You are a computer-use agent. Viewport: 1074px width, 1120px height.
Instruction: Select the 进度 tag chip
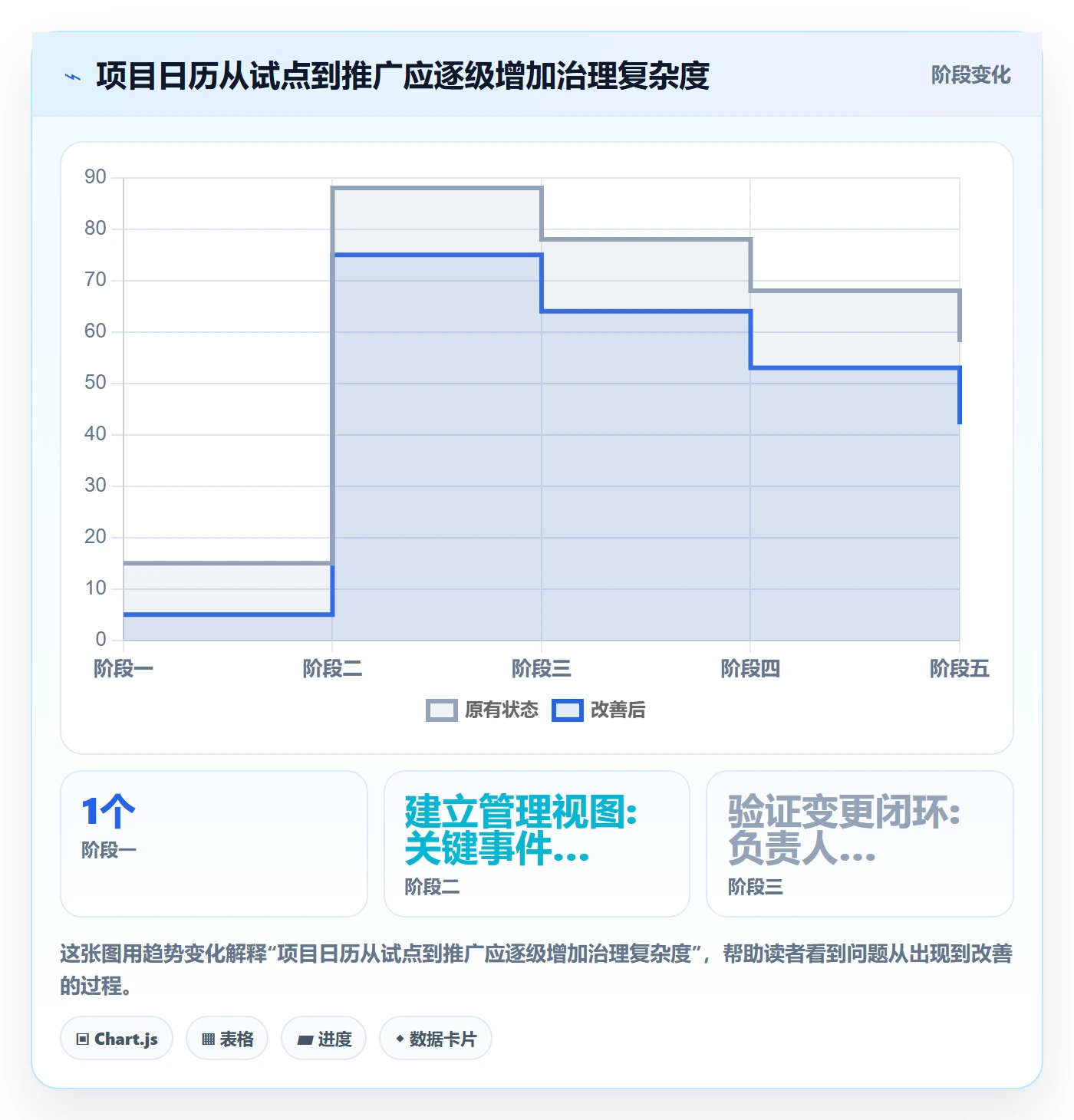click(324, 1039)
